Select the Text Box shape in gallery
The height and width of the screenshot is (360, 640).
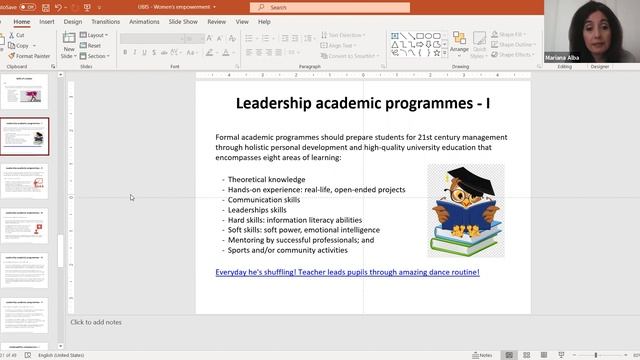pyautogui.click(x=395, y=36)
